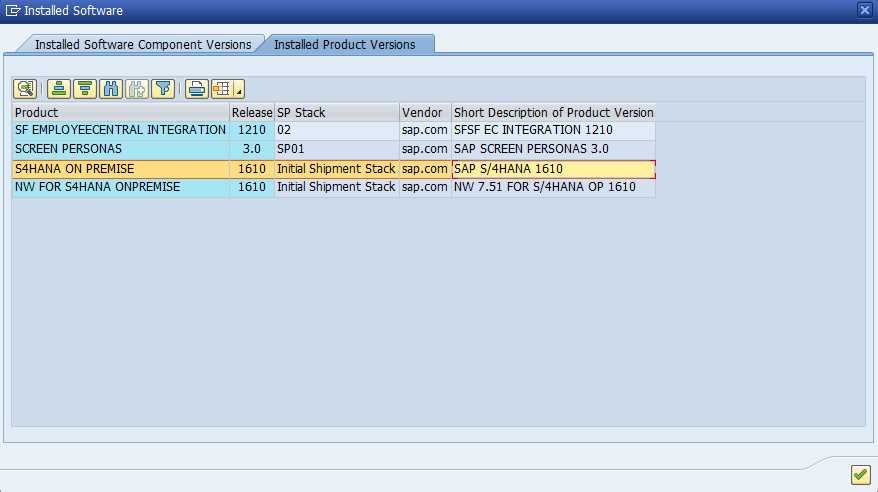Screen dimensions: 878x492
Task: Click SFSF EC INTEGRATION 1210 description
Action: [553, 130]
